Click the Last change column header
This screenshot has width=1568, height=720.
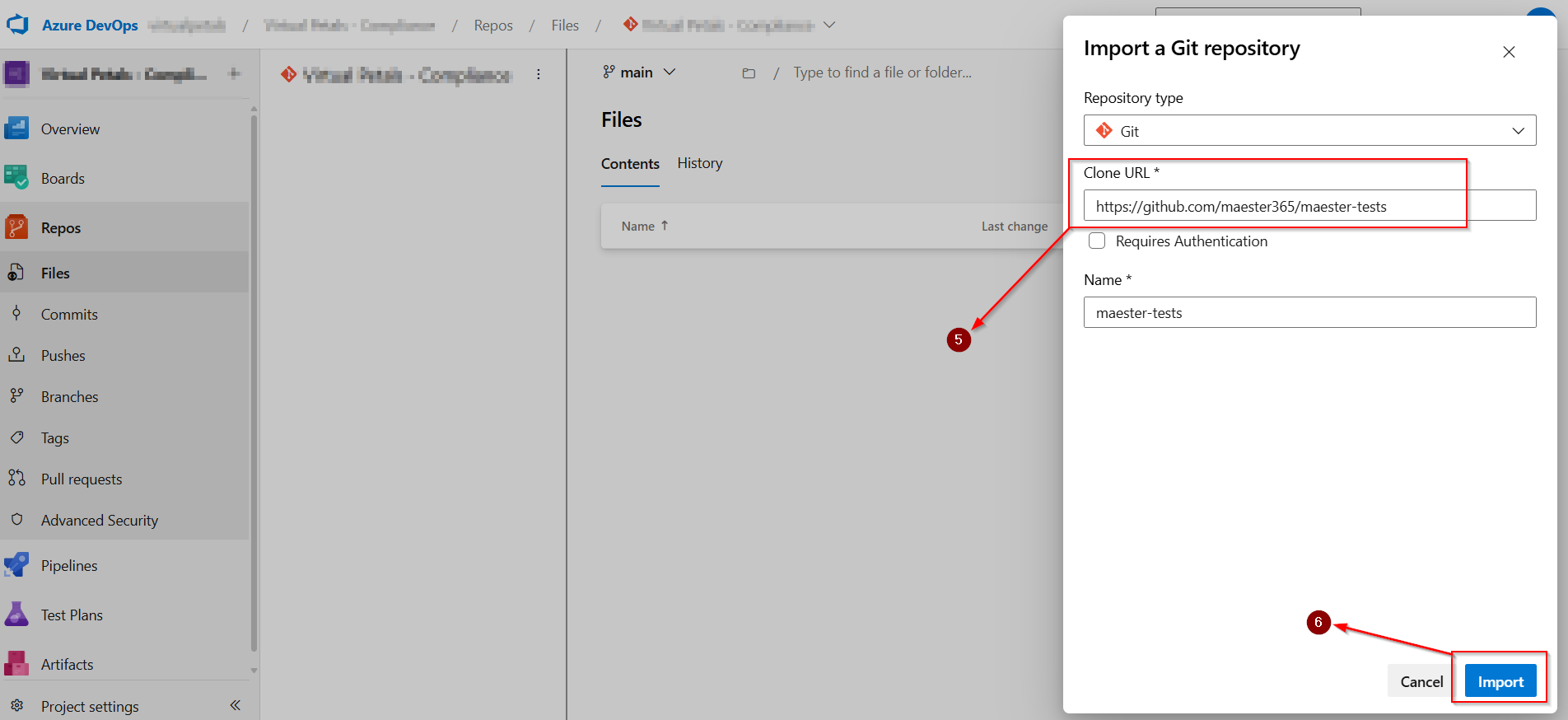[1015, 226]
